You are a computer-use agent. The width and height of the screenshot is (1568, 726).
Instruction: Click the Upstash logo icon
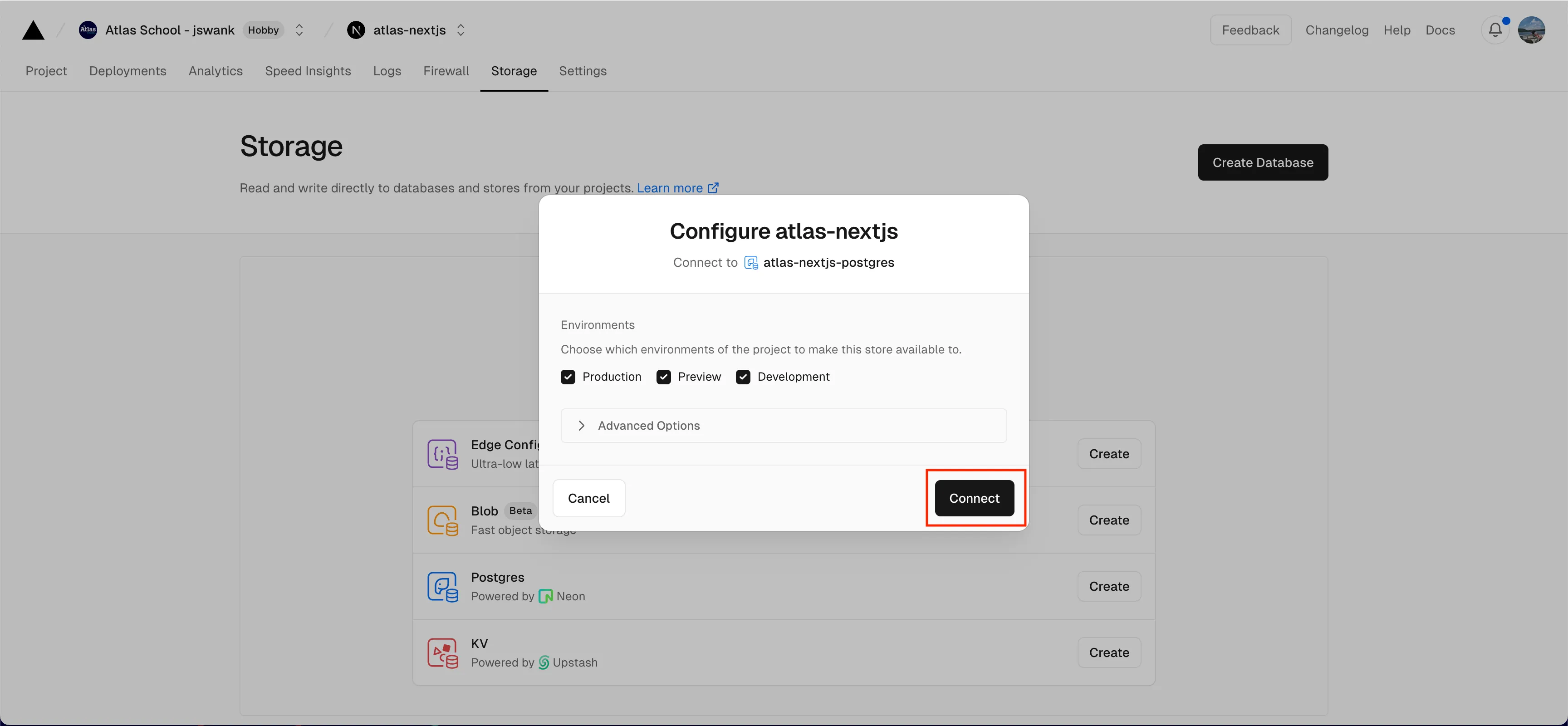[x=544, y=663]
